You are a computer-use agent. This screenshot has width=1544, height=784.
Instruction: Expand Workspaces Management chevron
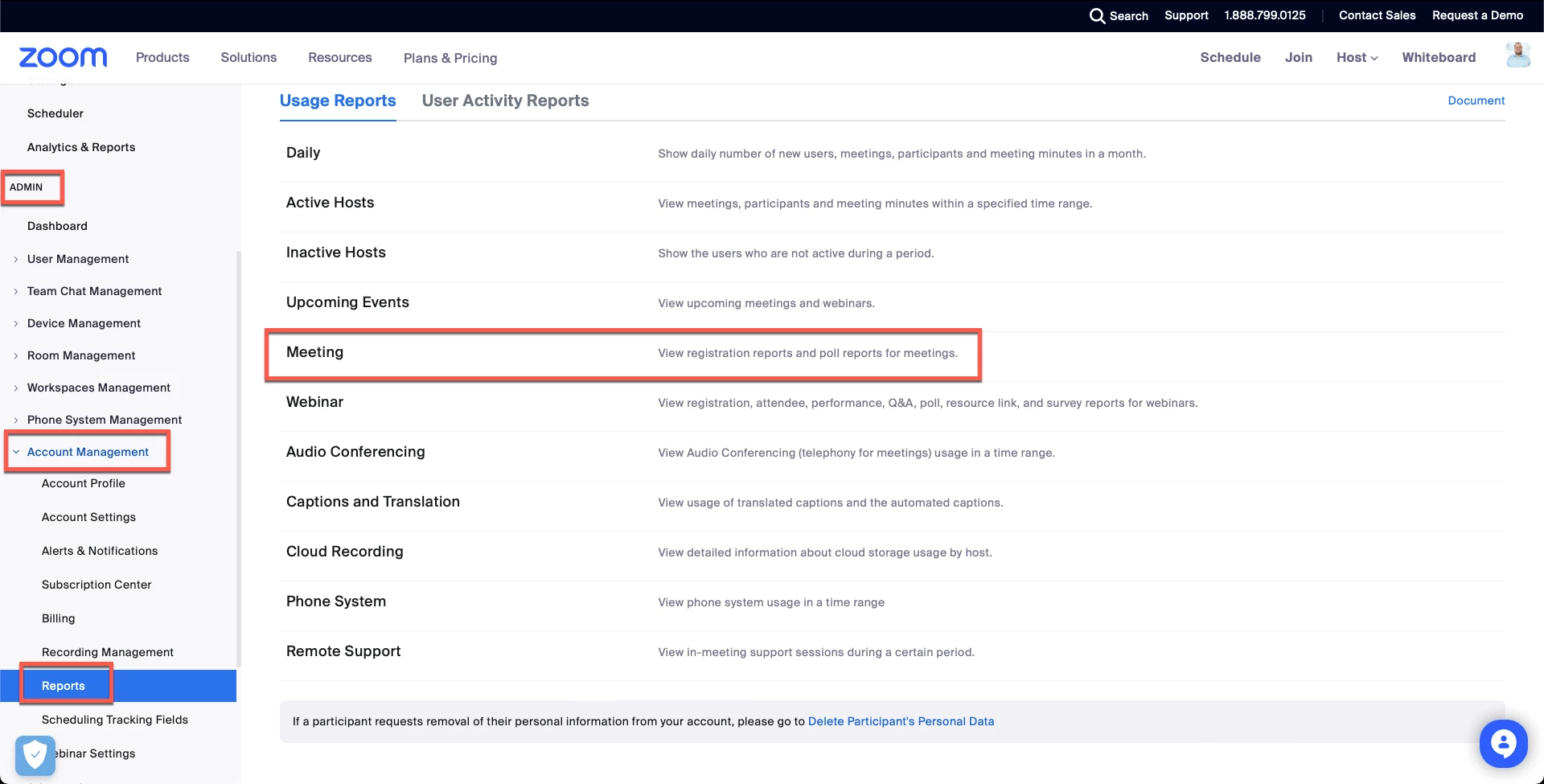click(x=16, y=388)
